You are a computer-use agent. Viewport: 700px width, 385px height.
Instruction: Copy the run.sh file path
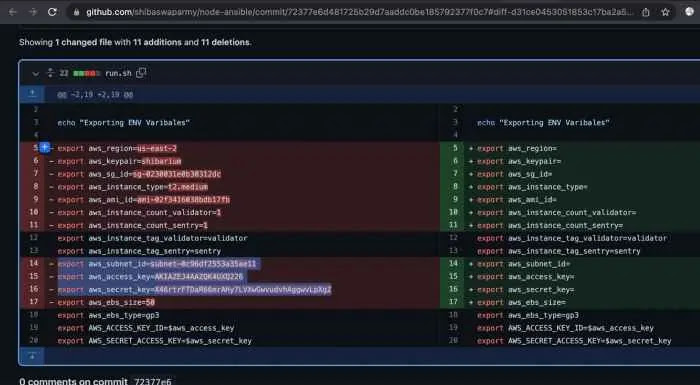coord(141,73)
